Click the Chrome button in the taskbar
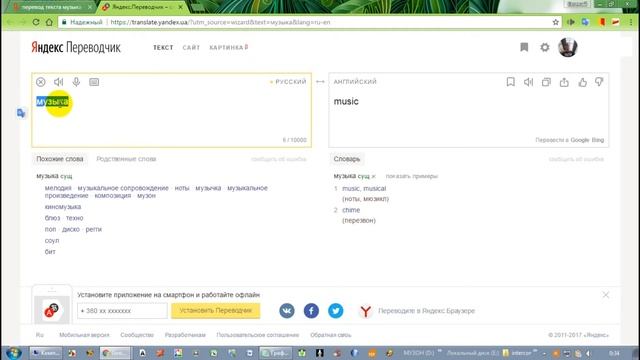 (x=115, y=353)
